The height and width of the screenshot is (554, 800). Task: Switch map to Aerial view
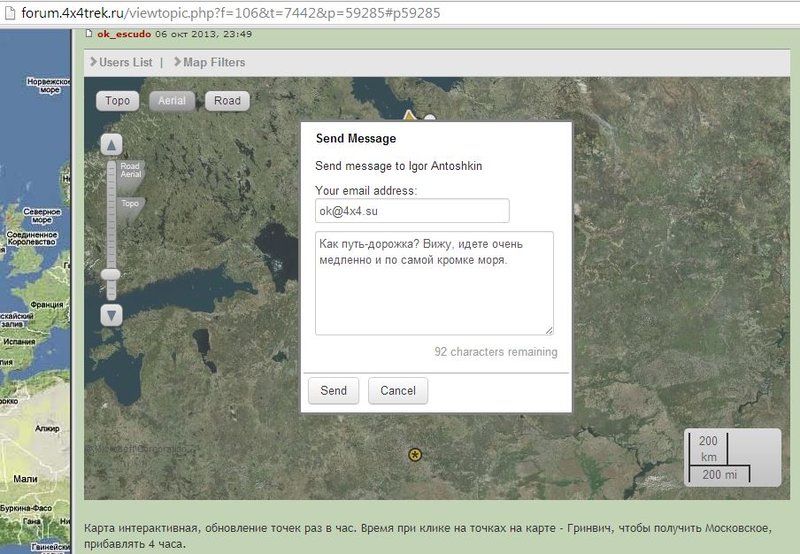tap(172, 101)
